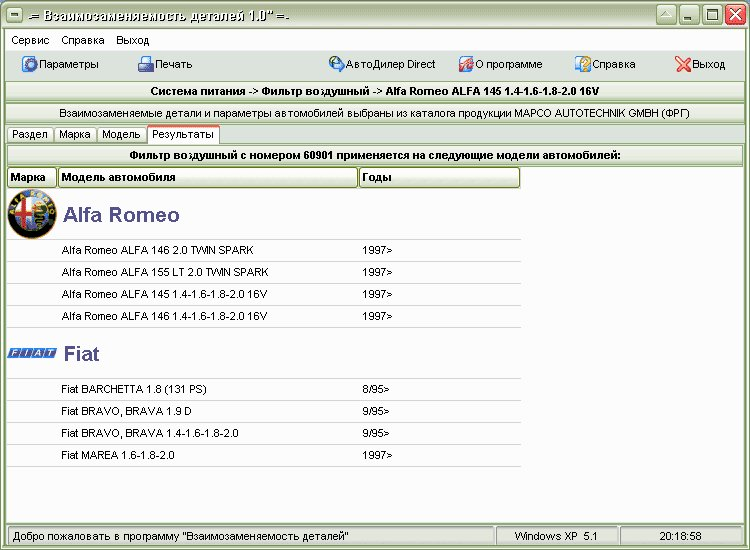Open the Справка menu in menu bar
The image size is (750, 550).
(x=83, y=40)
